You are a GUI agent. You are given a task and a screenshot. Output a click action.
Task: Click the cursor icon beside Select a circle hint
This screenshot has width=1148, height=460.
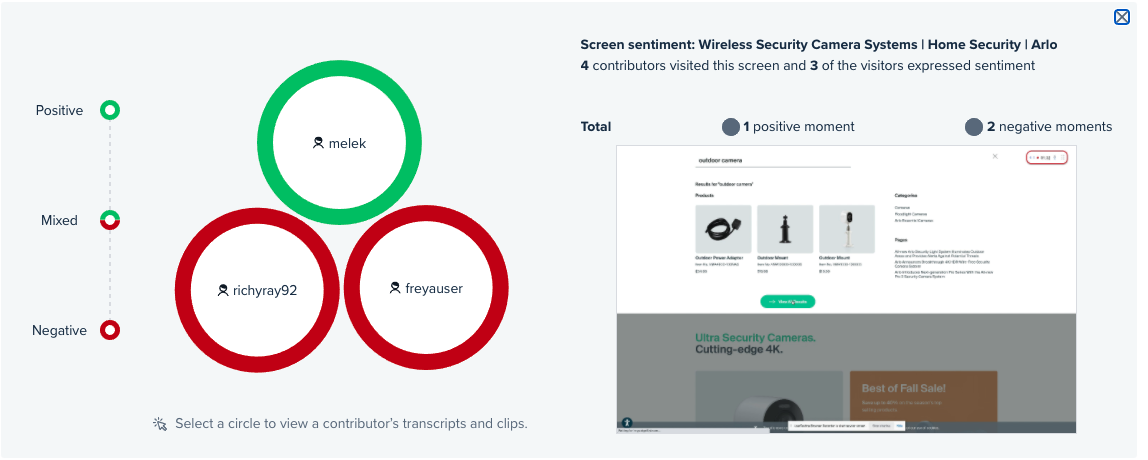click(160, 424)
